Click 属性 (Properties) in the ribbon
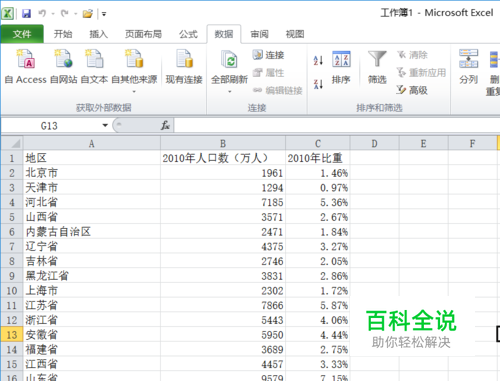500x381 pixels. pos(268,72)
